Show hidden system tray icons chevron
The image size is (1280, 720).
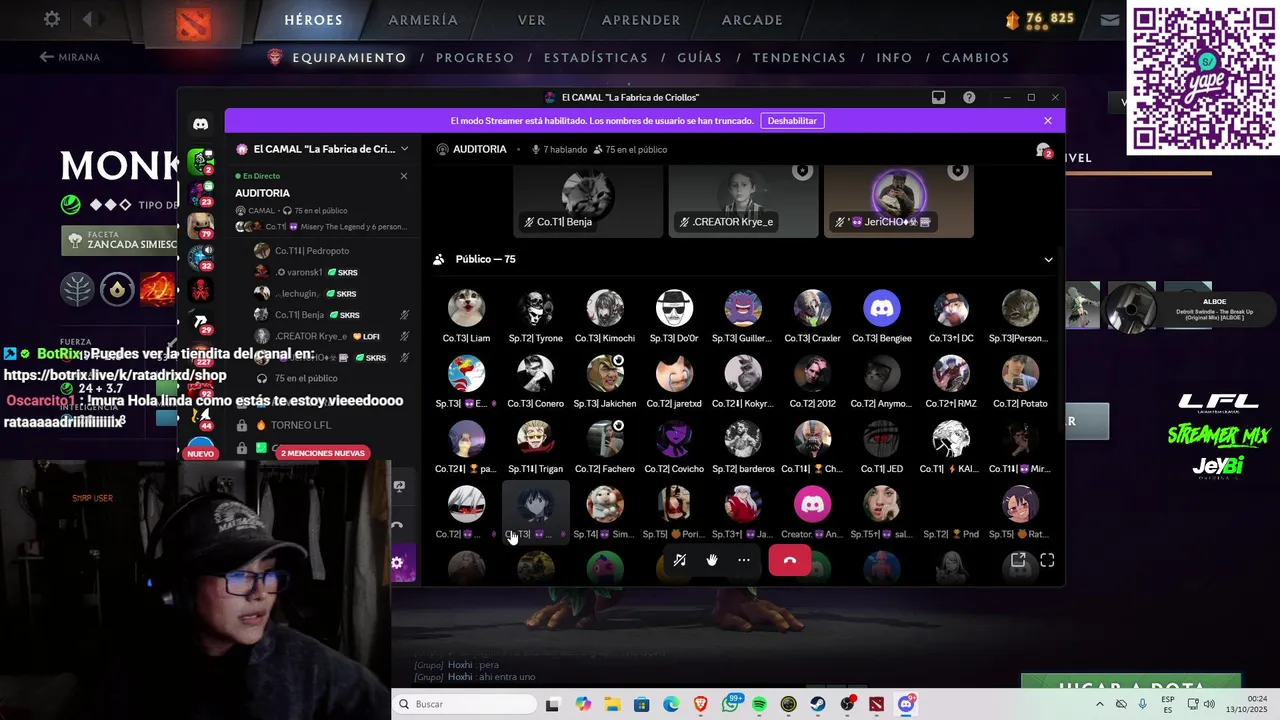tap(1099, 705)
